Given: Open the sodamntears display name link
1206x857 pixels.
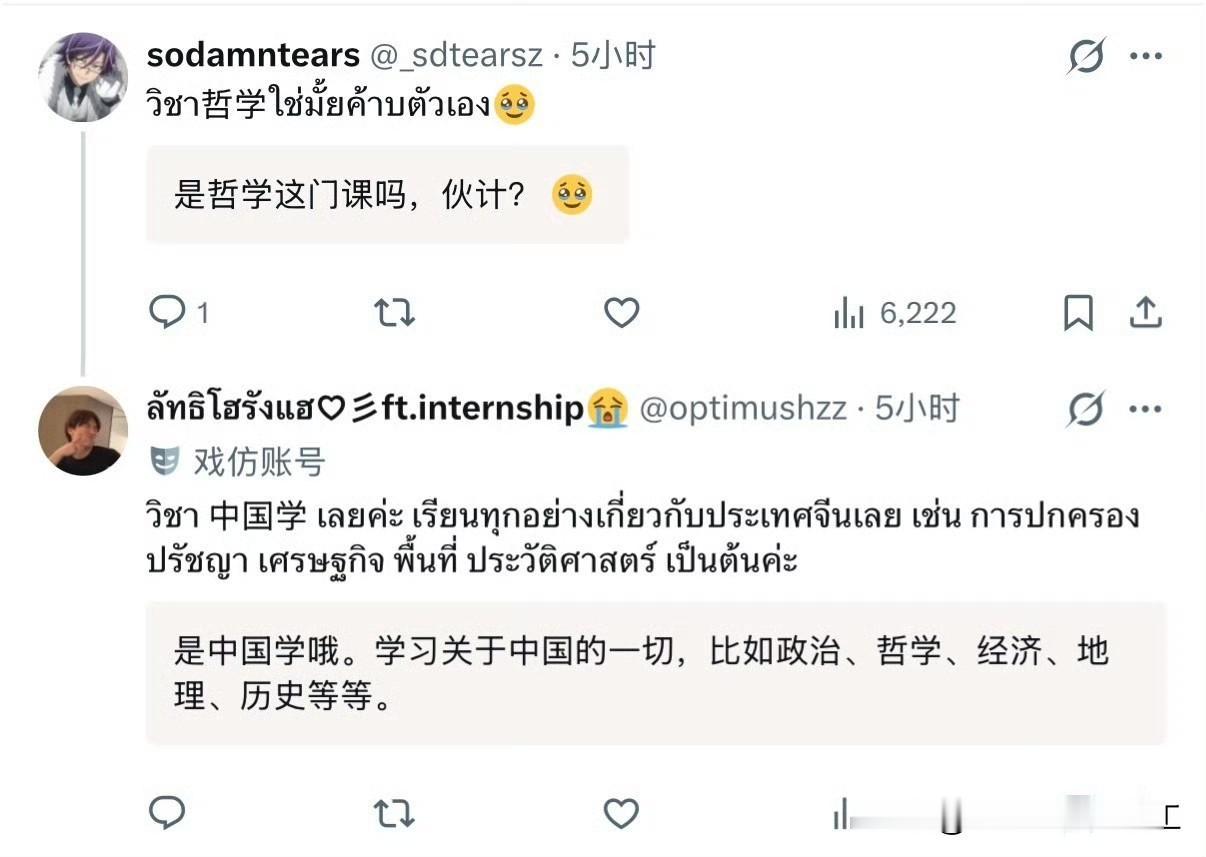Looking at the screenshot, I should [253, 55].
